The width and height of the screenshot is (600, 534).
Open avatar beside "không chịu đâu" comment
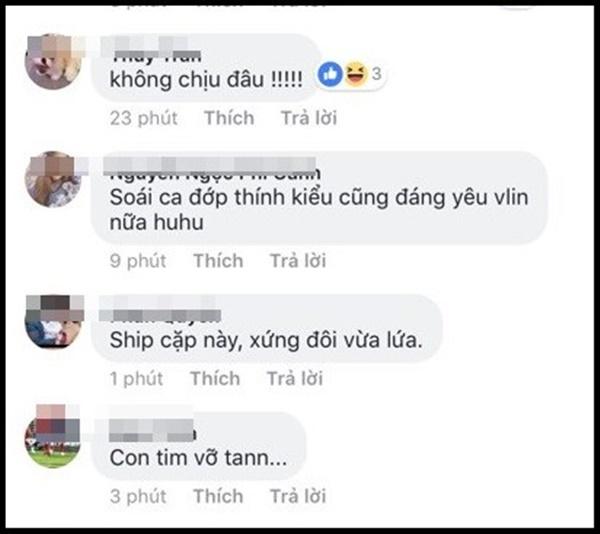(x=53, y=62)
